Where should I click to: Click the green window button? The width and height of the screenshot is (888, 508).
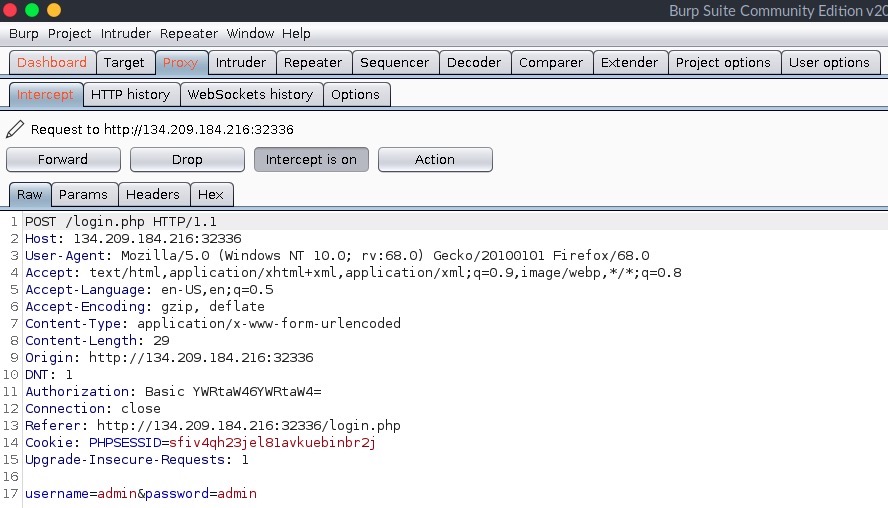pyautogui.click(x=32, y=10)
